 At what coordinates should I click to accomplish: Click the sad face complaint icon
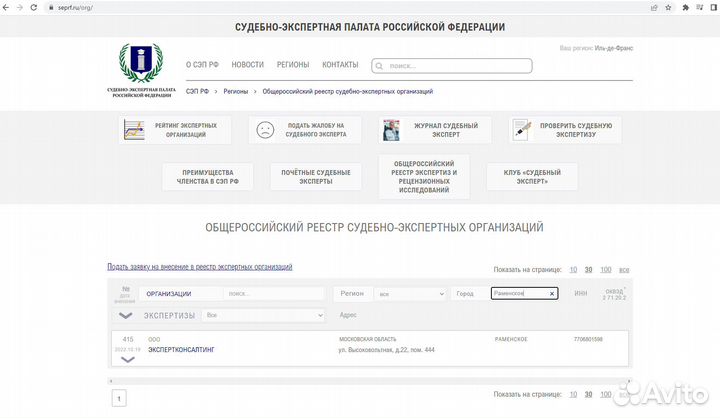pyautogui.click(x=265, y=130)
